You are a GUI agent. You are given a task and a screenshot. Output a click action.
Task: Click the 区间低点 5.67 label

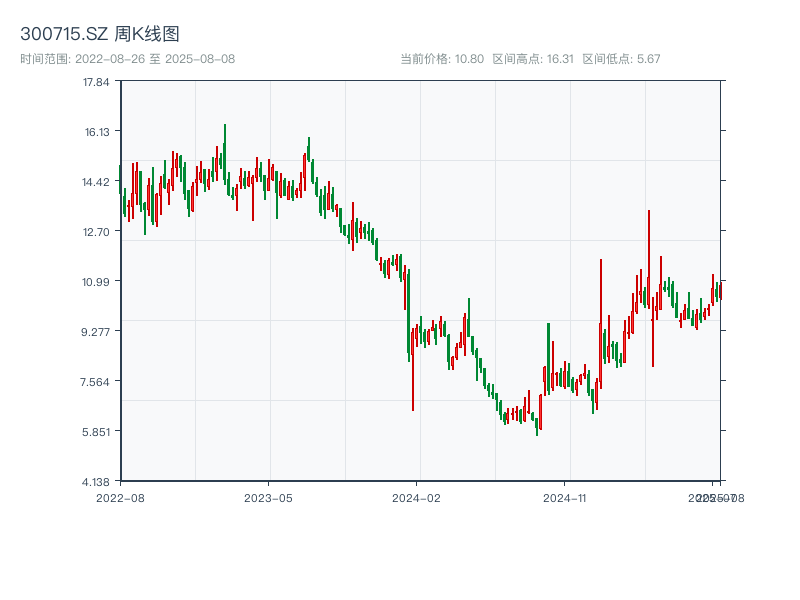click(621, 59)
